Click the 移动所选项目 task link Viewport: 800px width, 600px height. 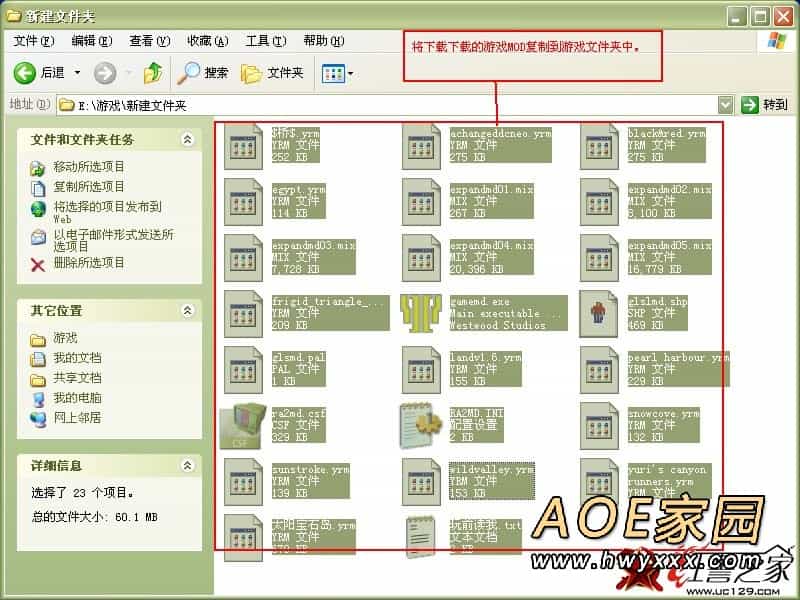pos(89,167)
